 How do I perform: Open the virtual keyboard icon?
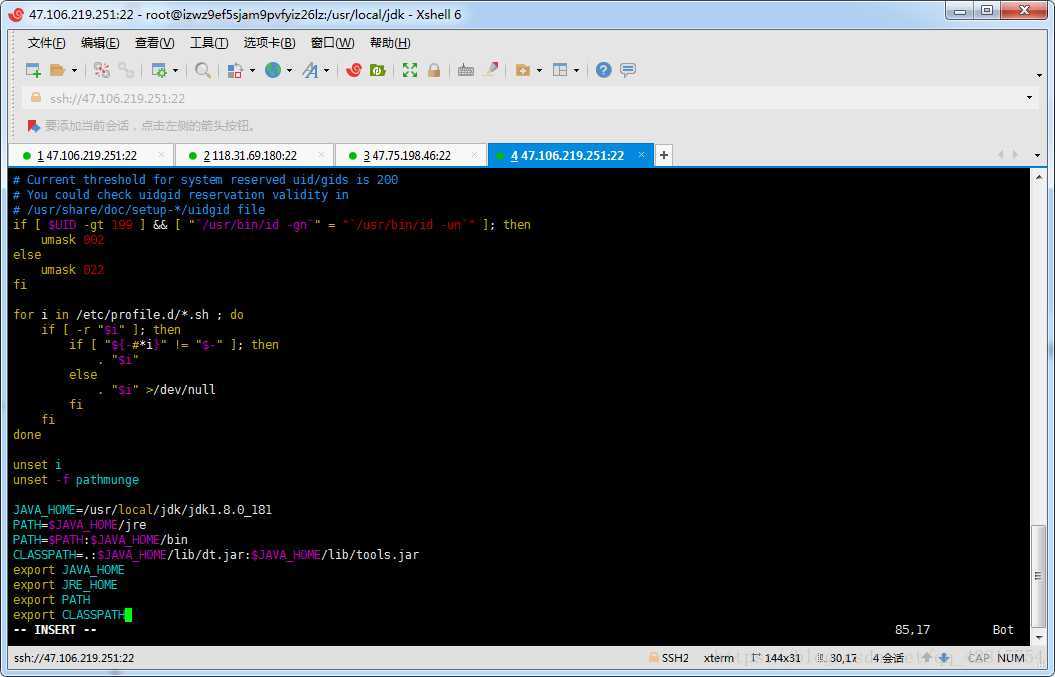pyautogui.click(x=466, y=70)
